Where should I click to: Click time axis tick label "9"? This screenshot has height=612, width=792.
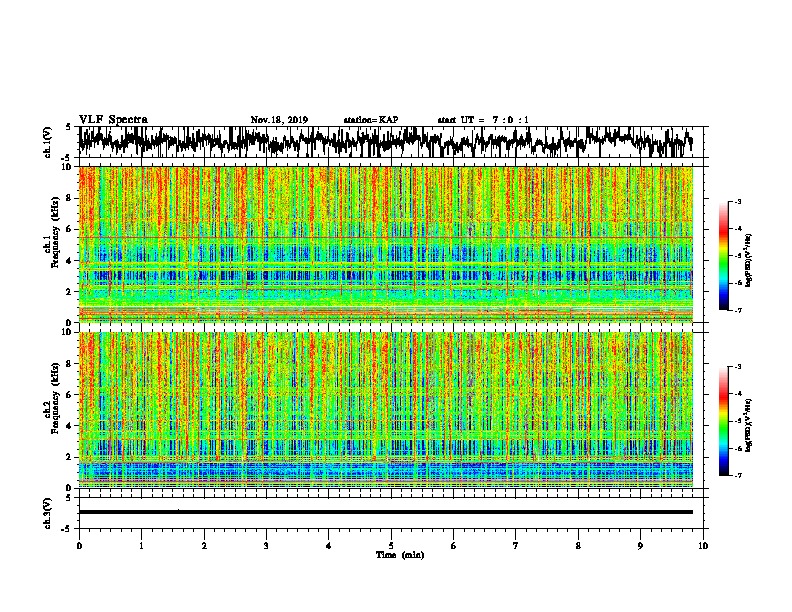tap(640, 546)
